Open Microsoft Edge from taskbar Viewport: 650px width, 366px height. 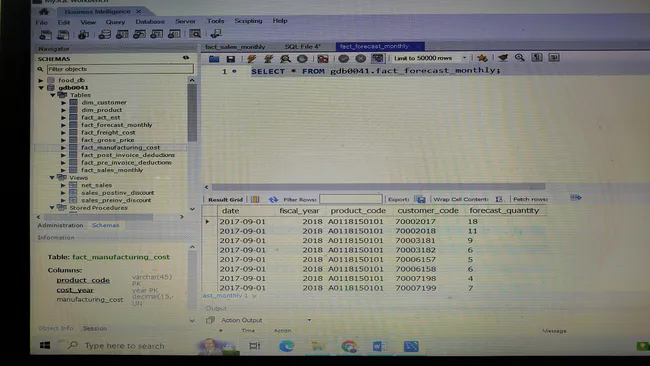(286, 346)
